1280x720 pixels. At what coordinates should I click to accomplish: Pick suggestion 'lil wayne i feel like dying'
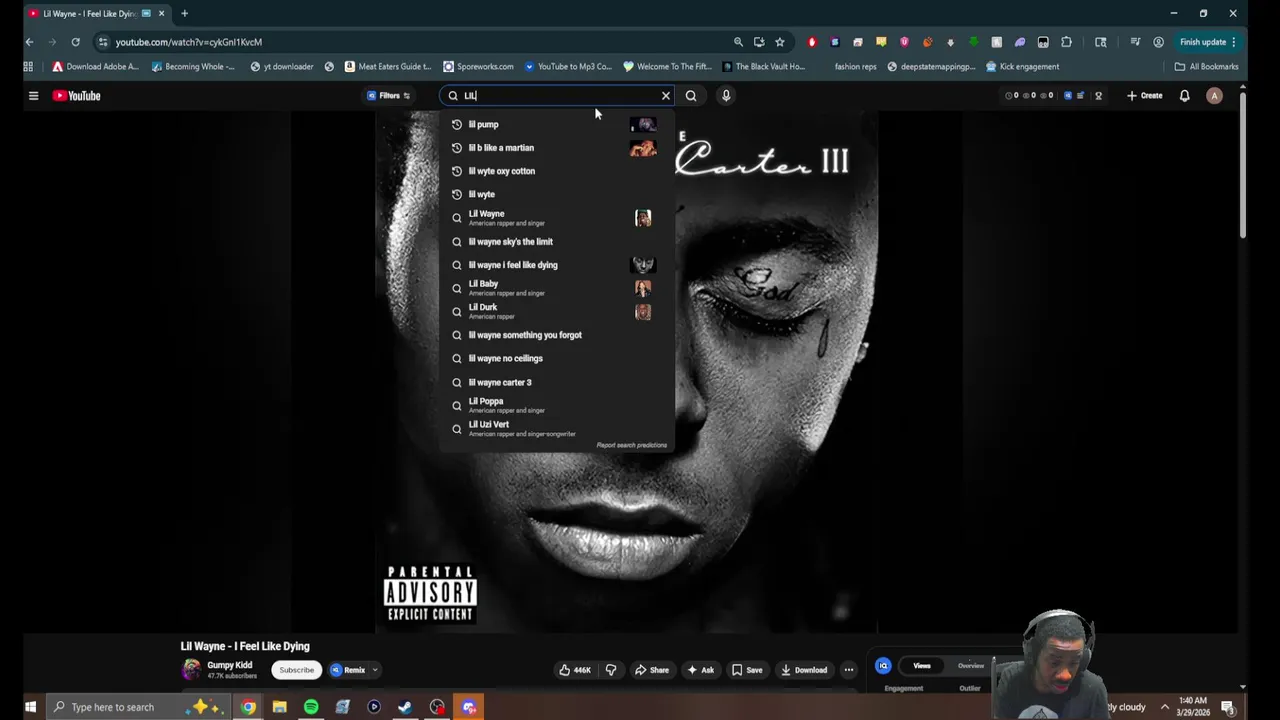(x=556, y=265)
